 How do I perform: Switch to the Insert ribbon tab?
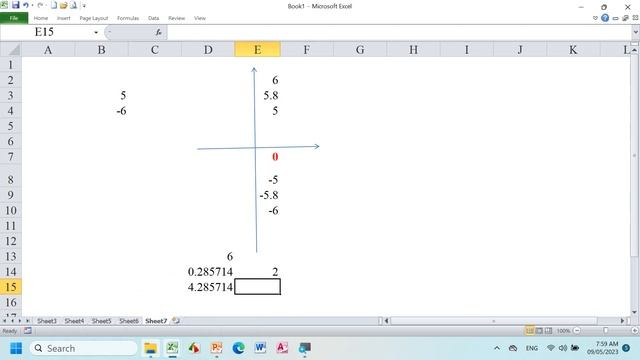tap(63, 18)
